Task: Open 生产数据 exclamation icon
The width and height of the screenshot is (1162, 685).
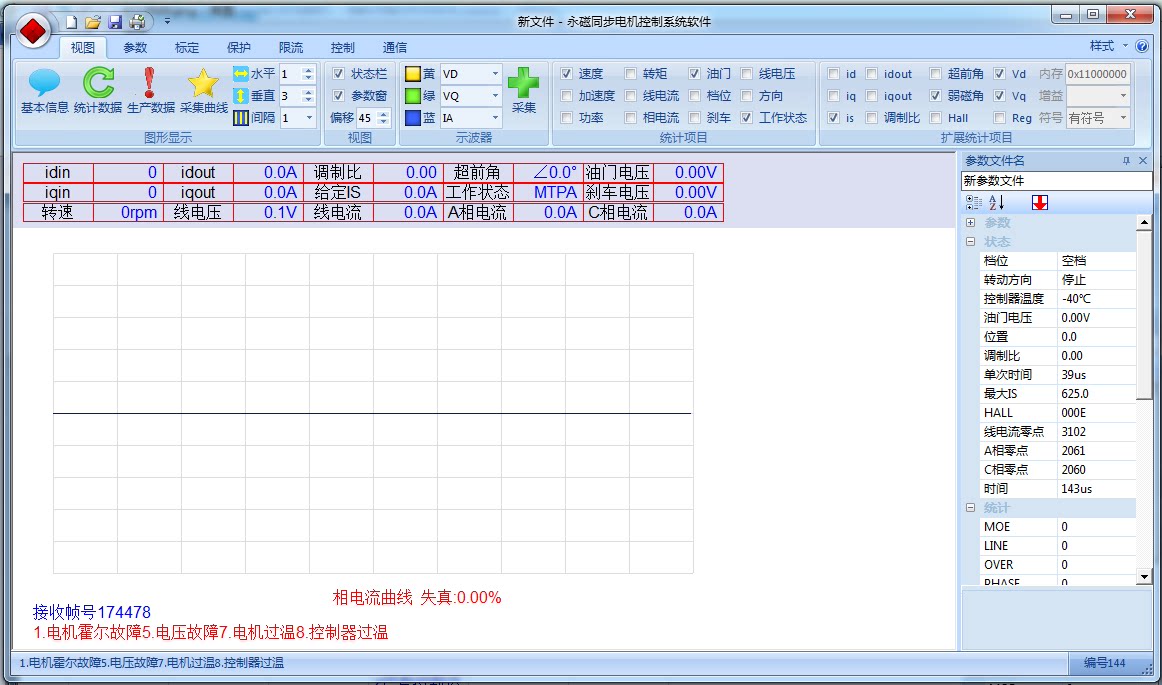Action: click(x=150, y=91)
